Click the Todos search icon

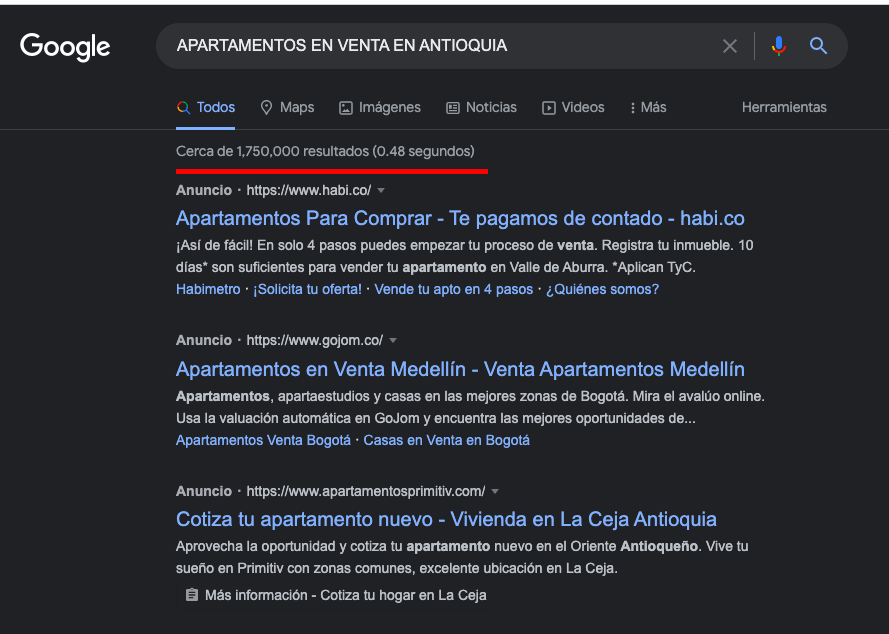183,107
